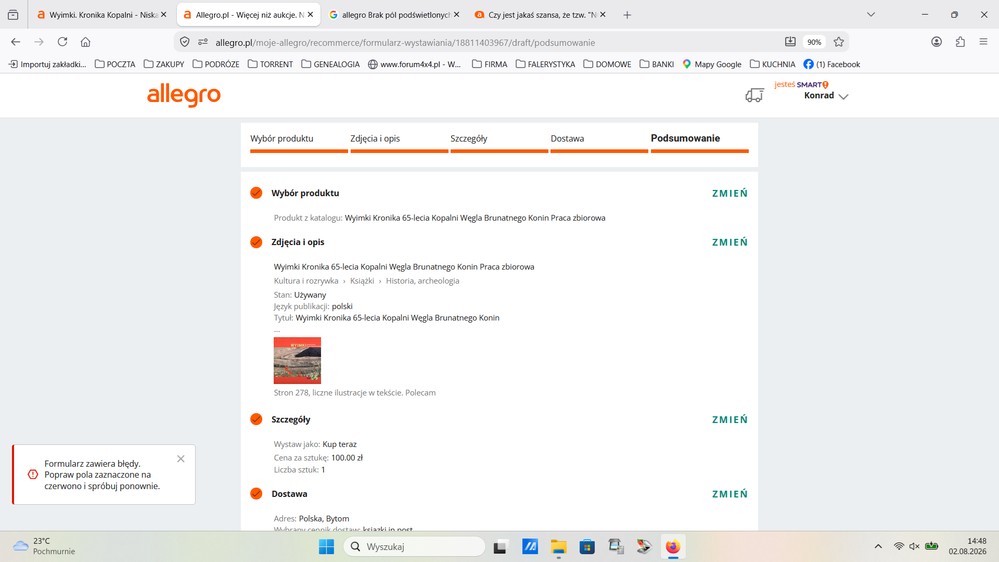Open TORRENT bookmarks folder
Image resolution: width=999 pixels, height=562 pixels.
coord(270,64)
